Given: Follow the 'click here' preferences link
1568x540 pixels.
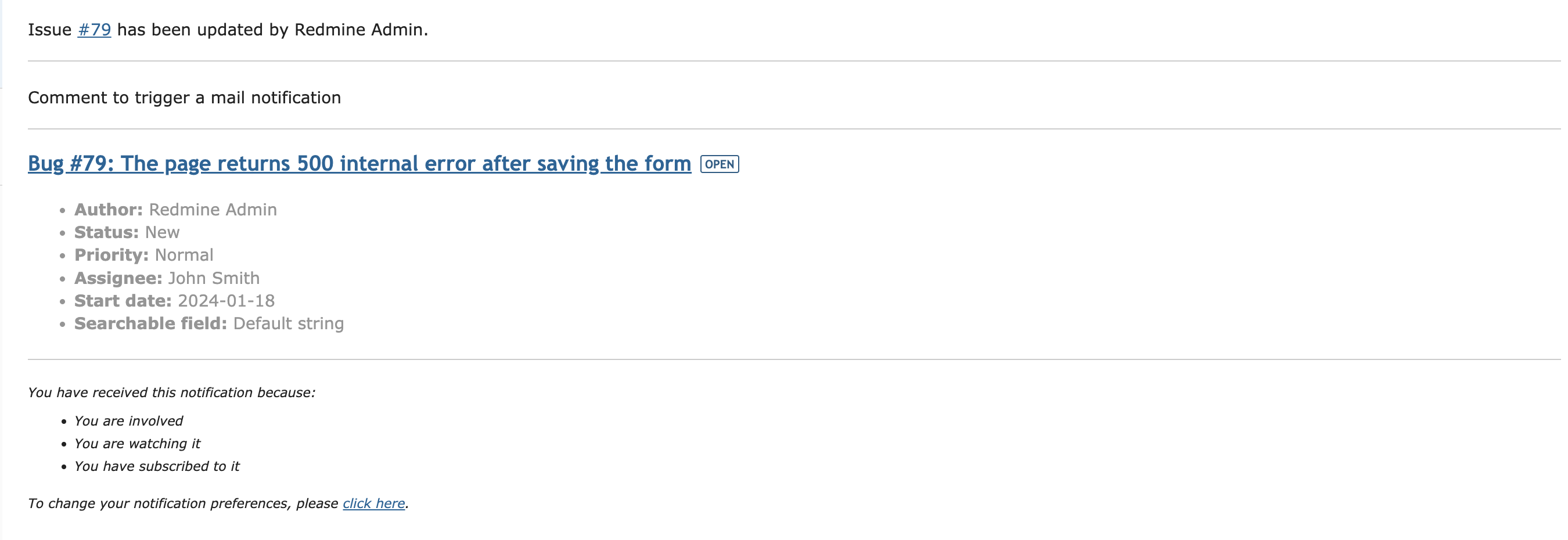Looking at the screenshot, I should click(x=374, y=503).
